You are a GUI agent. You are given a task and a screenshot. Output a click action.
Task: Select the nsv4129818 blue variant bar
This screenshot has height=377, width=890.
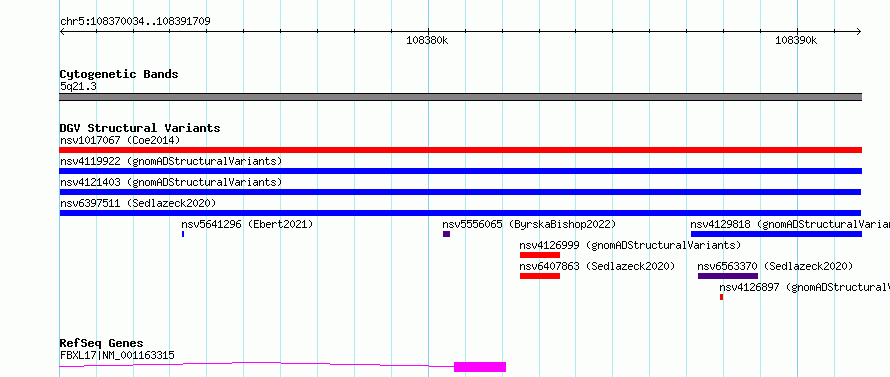(x=776, y=234)
